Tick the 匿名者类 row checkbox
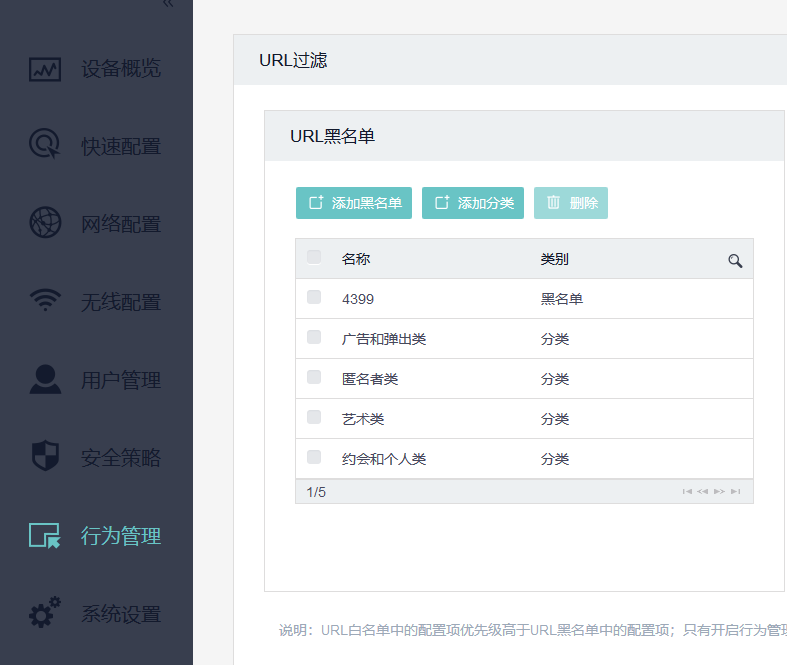 314,377
